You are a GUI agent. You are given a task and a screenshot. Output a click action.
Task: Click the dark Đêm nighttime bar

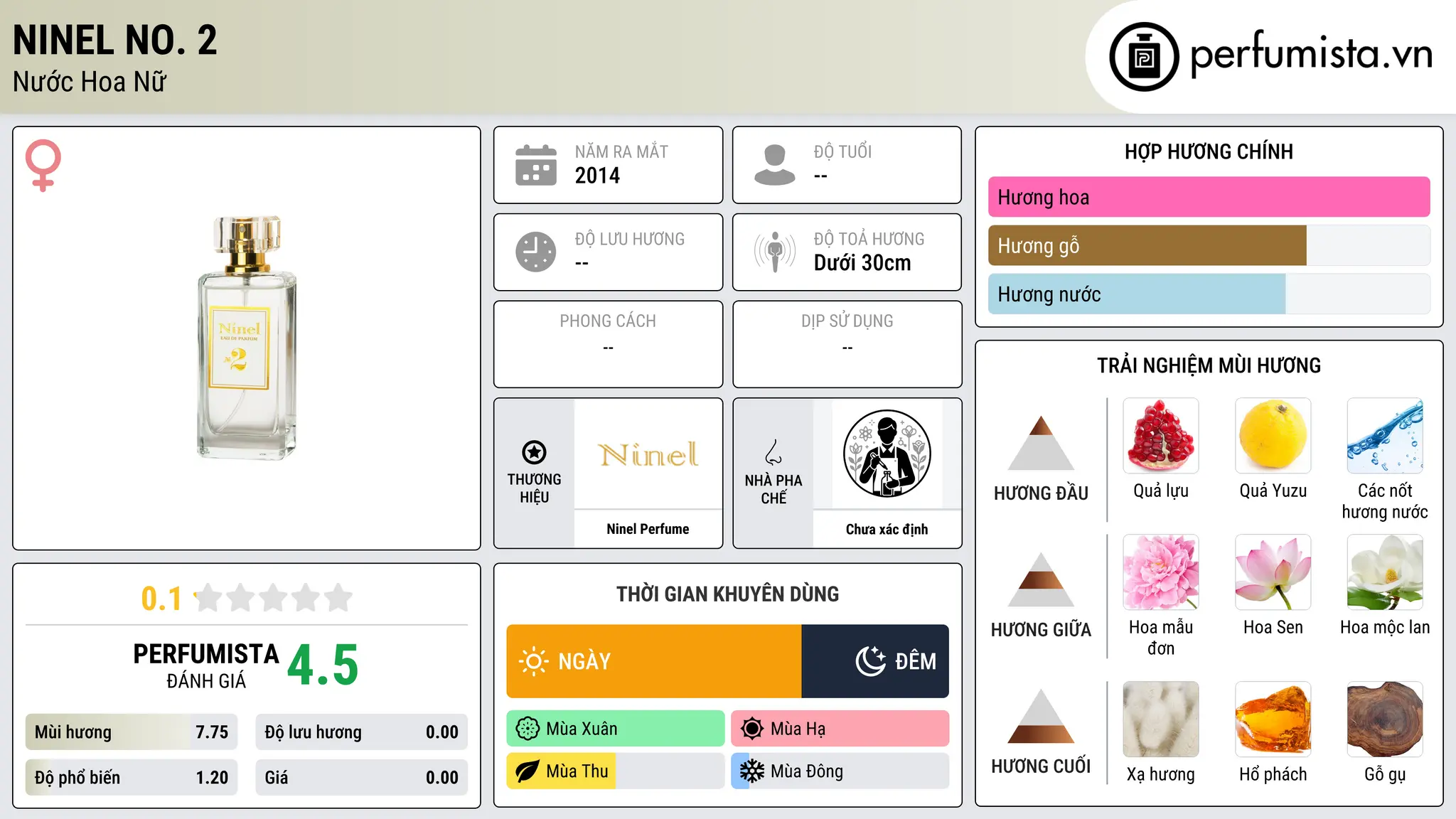click(x=875, y=661)
